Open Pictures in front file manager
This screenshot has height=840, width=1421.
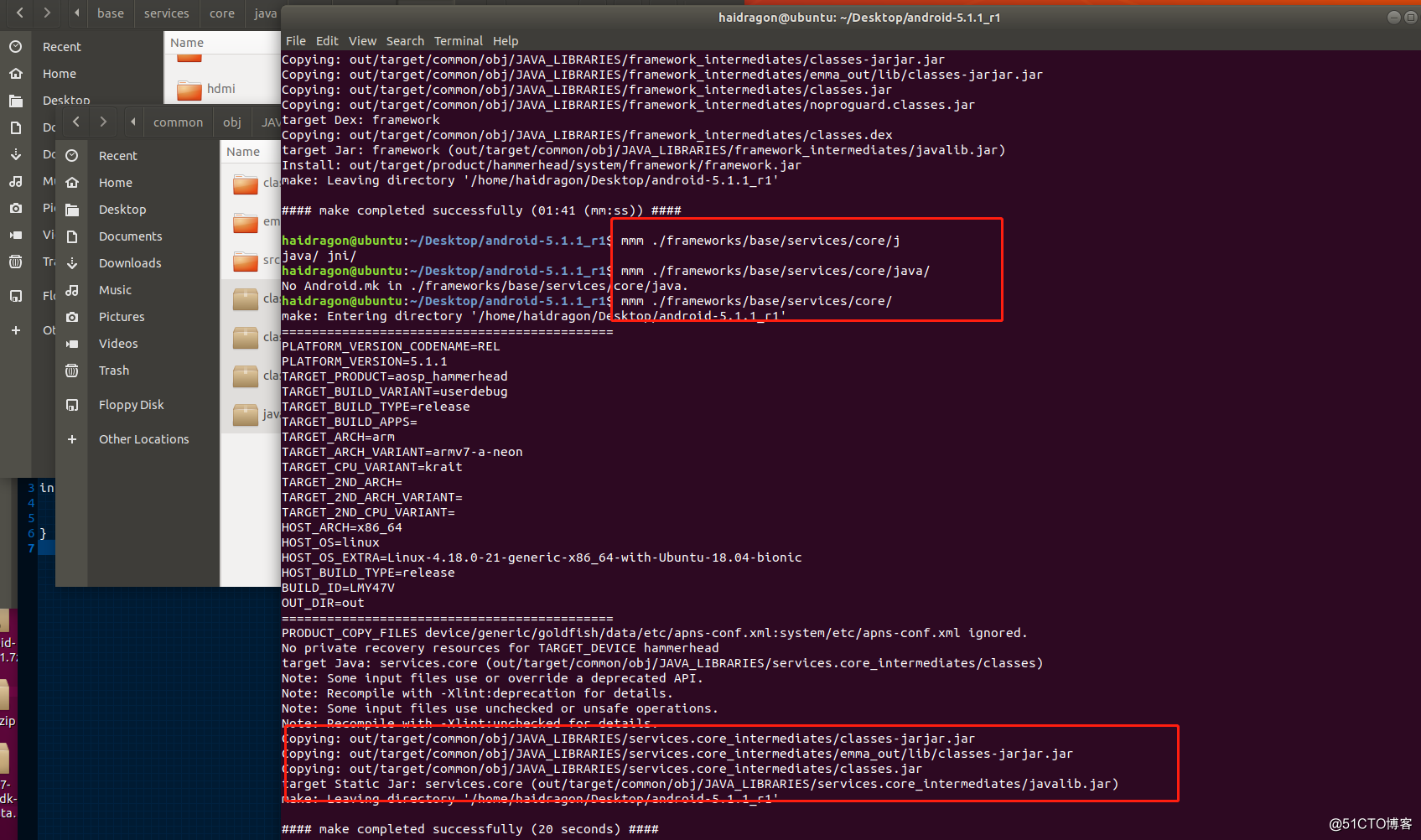coord(122,317)
